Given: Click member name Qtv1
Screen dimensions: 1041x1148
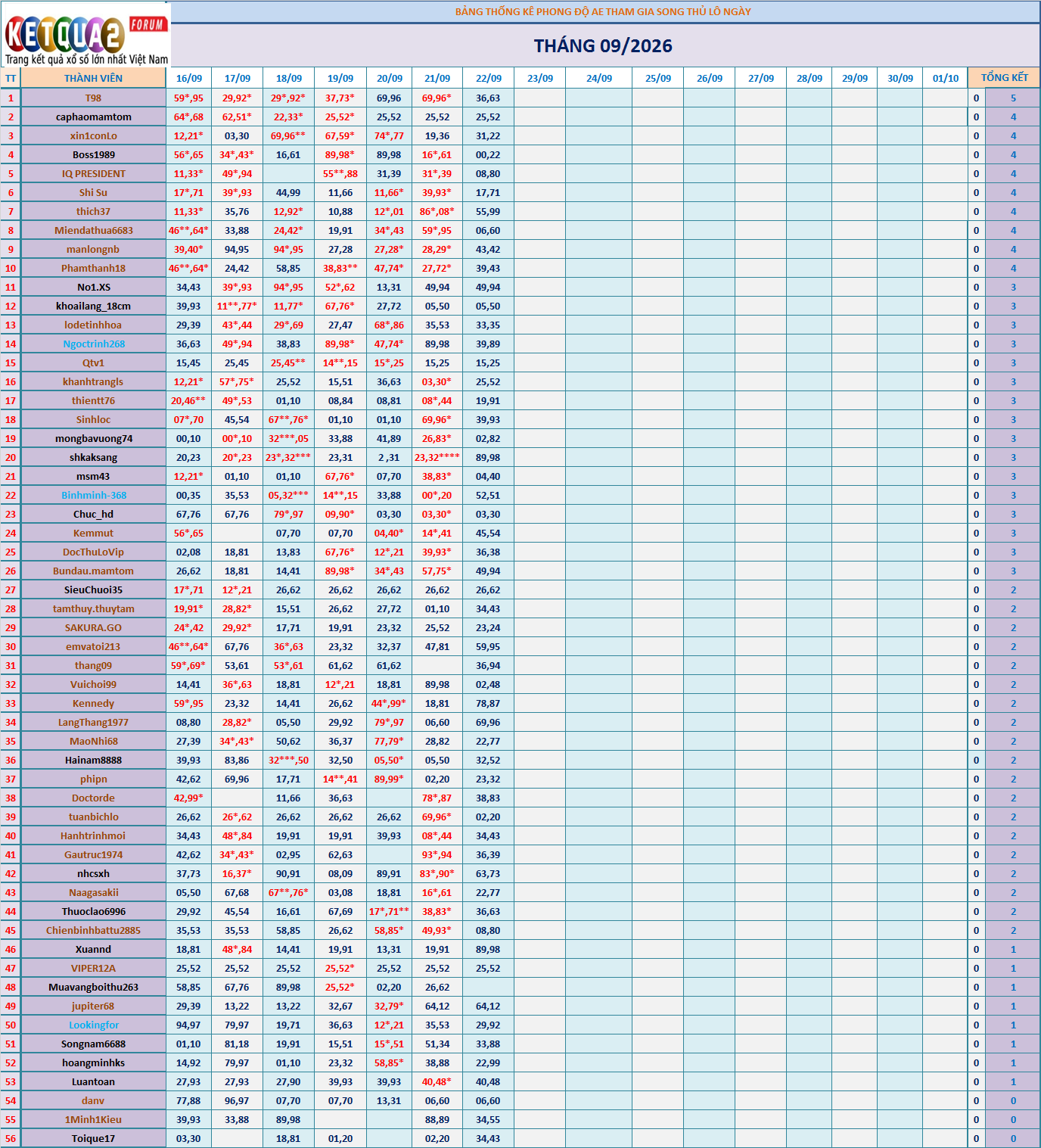Looking at the screenshot, I should 93,363.
